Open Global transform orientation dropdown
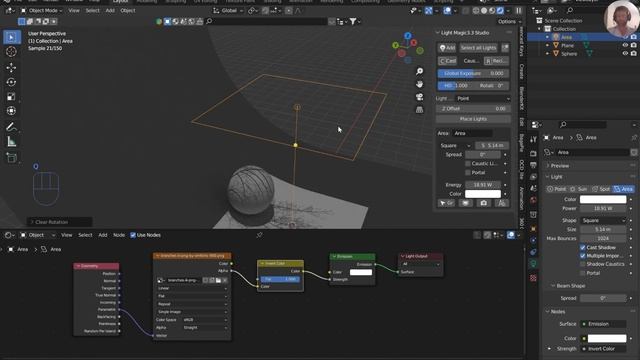Screen dimensions: 640x360 point(229,11)
